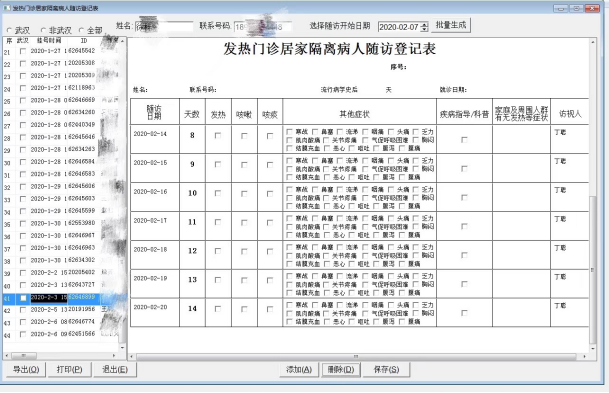Tick the checkbox for patient row 42
Screen dimensions: 609x393
pyautogui.click(x=23, y=310)
